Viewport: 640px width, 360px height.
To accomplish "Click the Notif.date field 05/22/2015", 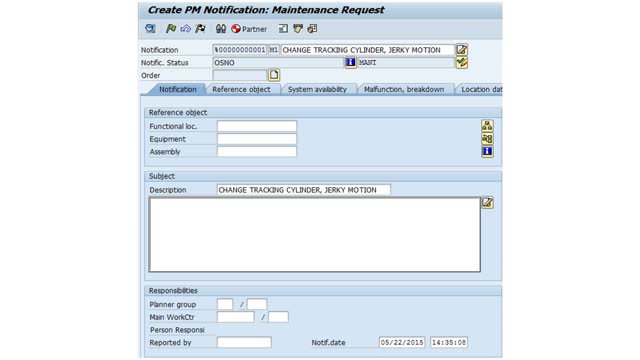I will (402, 342).
